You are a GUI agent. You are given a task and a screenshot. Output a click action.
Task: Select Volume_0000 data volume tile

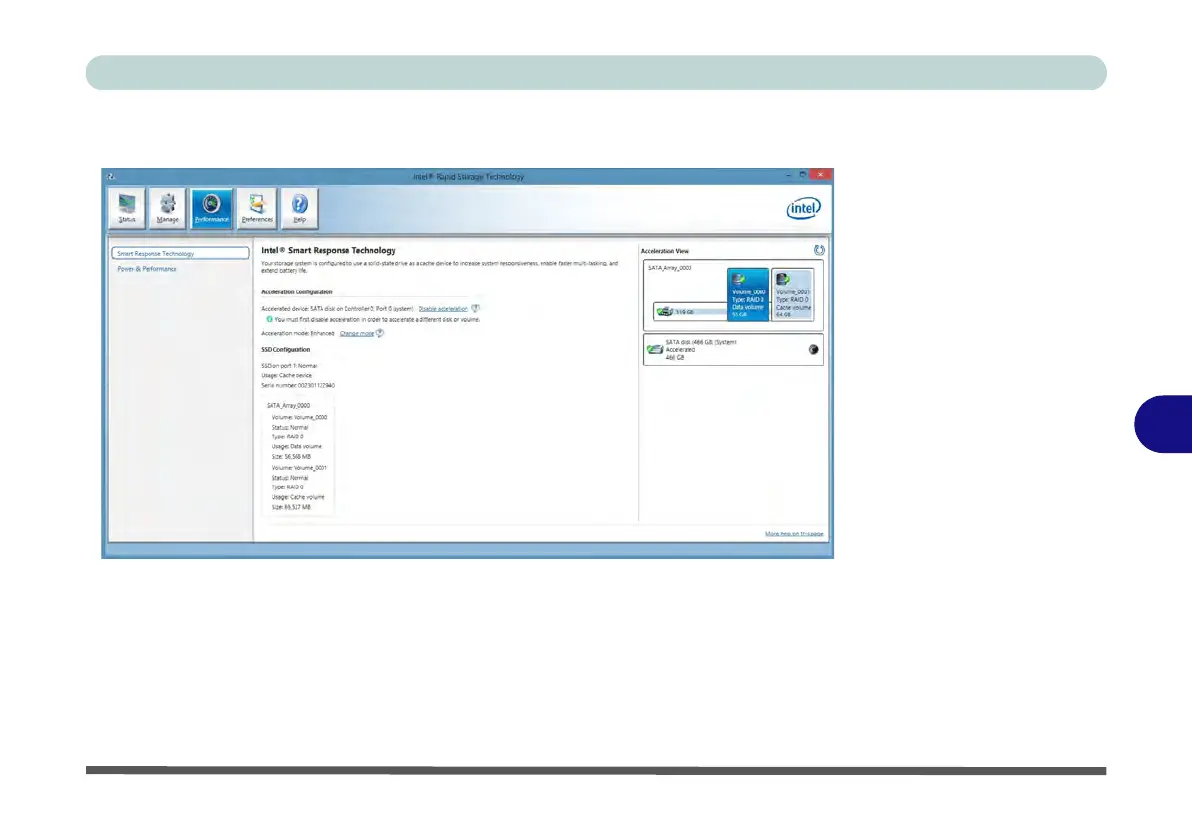tap(748, 294)
